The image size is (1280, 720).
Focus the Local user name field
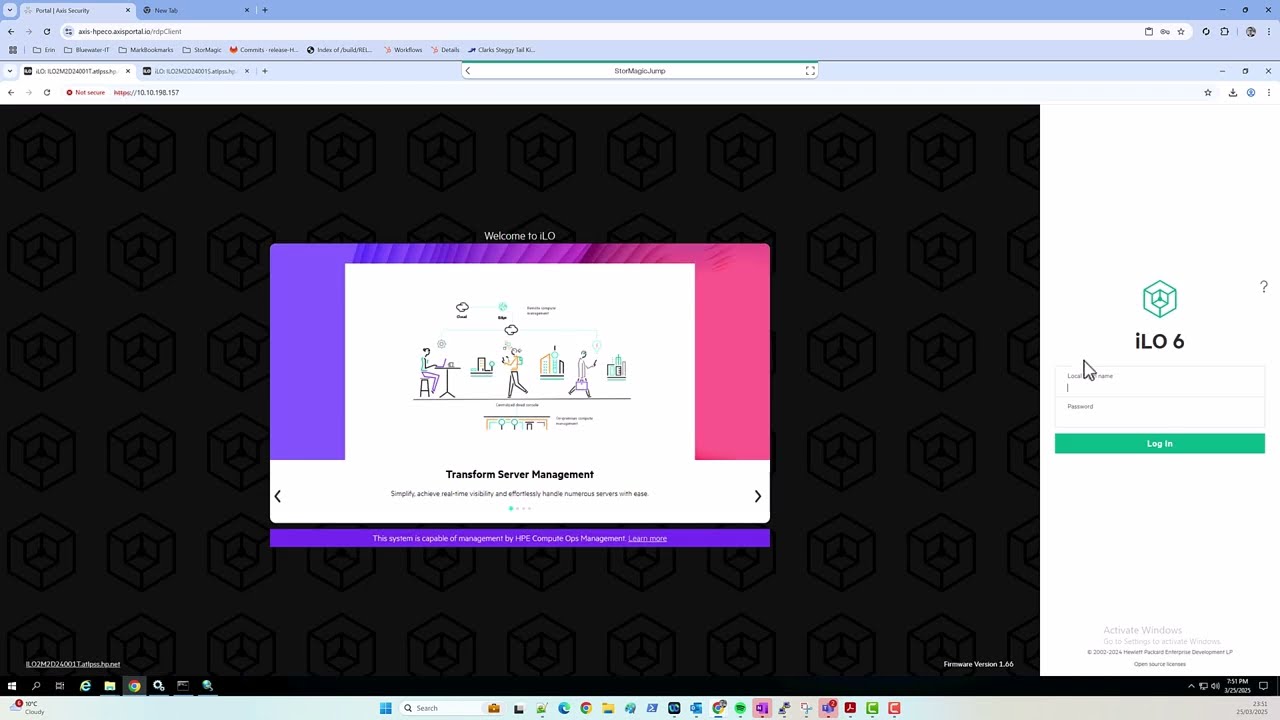(x=1160, y=383)
